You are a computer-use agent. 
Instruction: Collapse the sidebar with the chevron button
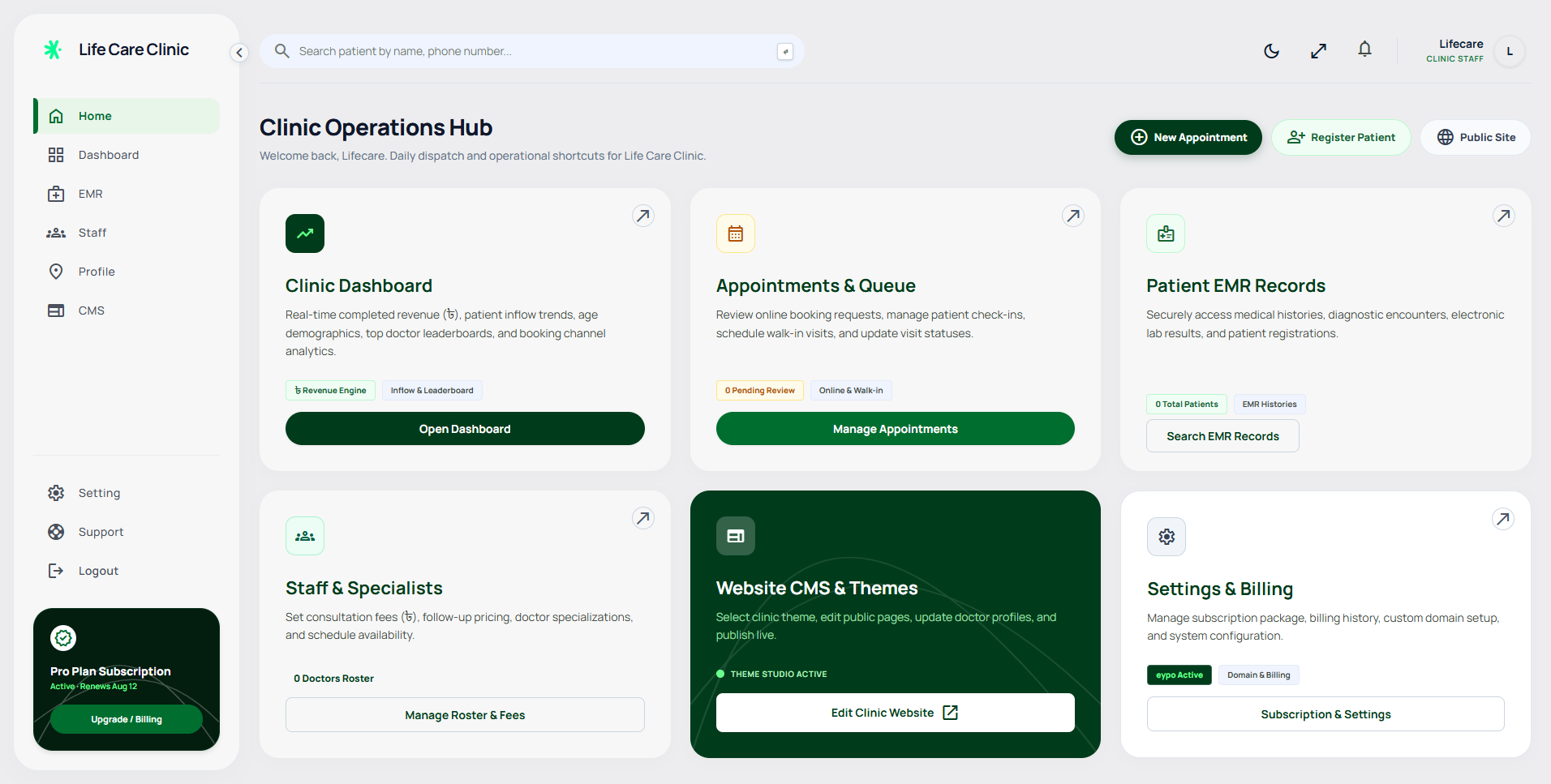(238, 53)
